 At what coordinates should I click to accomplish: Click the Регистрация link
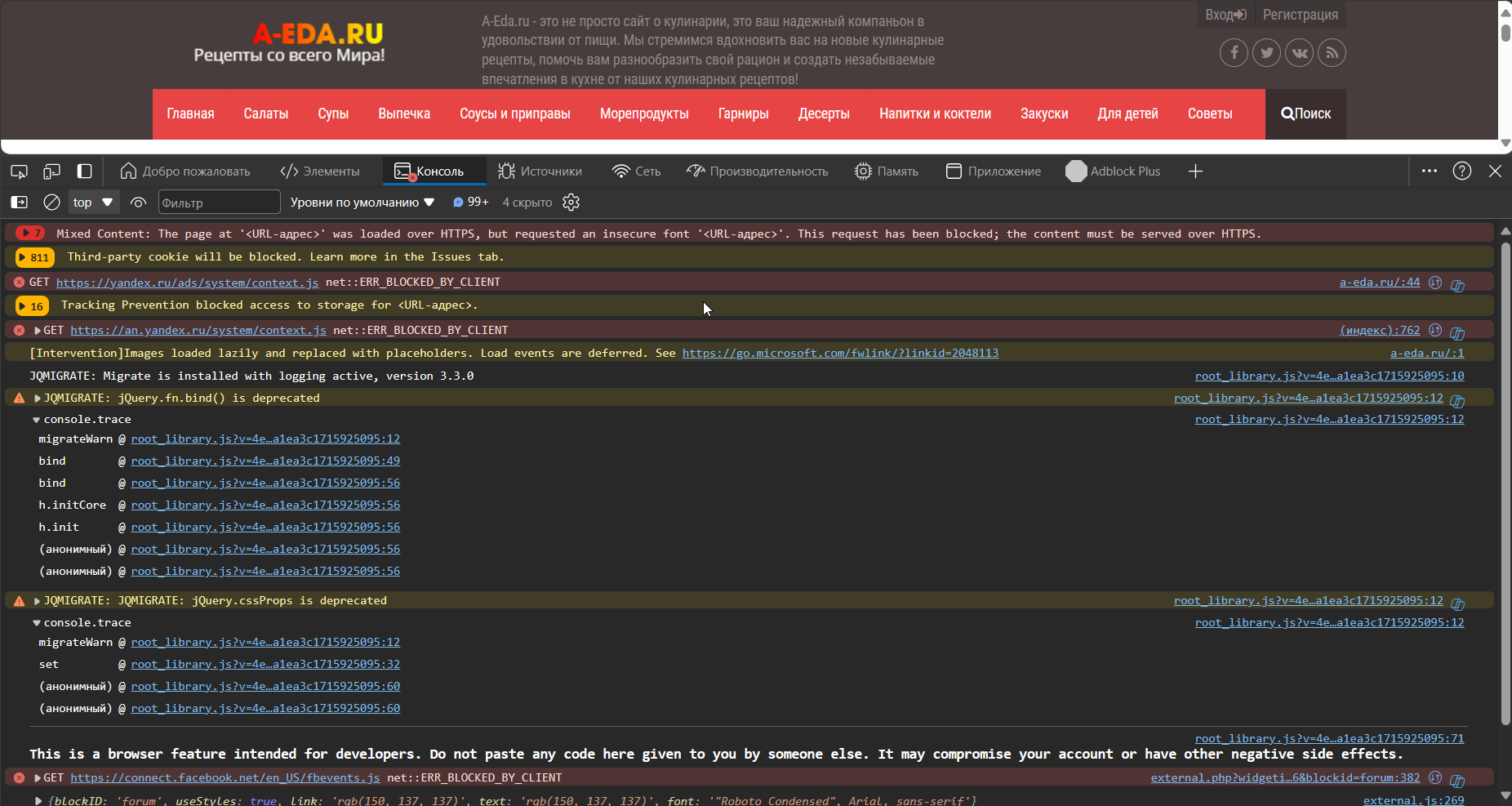coord(1301,15)
